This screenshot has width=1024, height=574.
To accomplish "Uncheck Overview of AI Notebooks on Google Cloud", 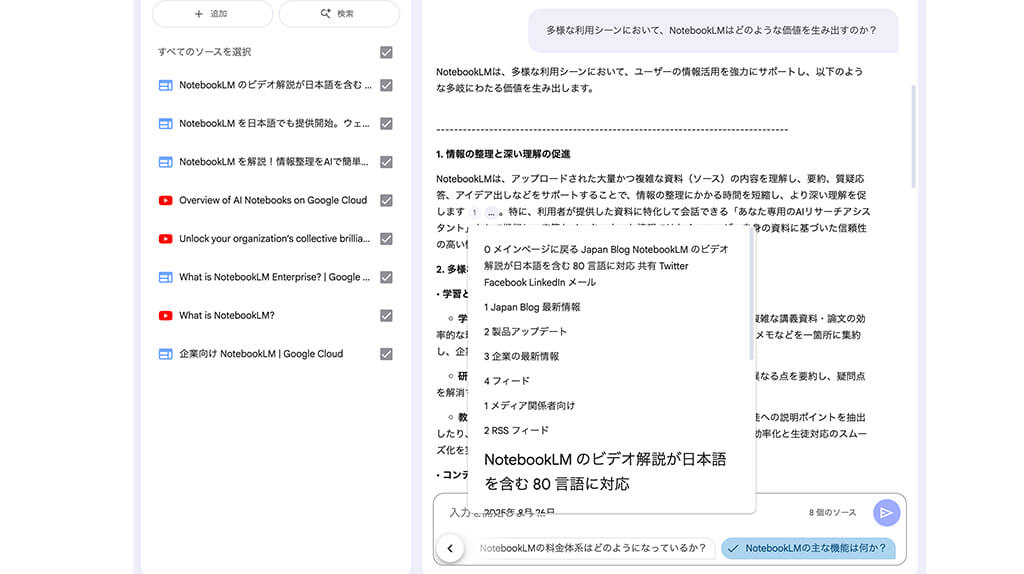I will point(386,200).
